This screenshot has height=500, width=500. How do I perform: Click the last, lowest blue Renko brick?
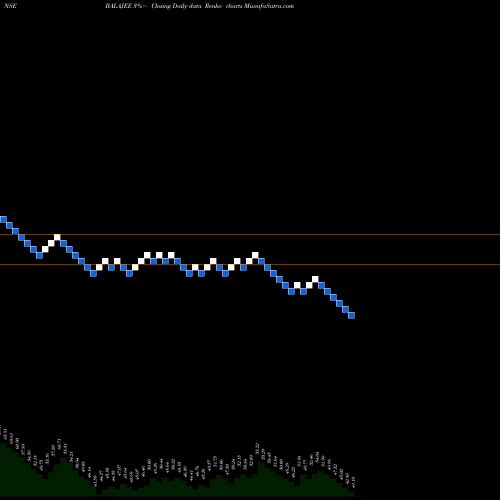(351, 315)
